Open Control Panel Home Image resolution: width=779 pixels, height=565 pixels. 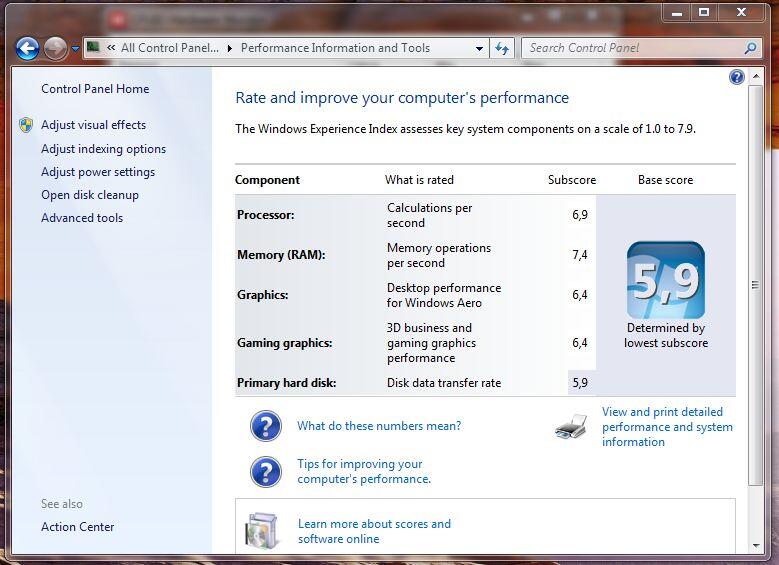pyautogui.click(x=95, y=89)
